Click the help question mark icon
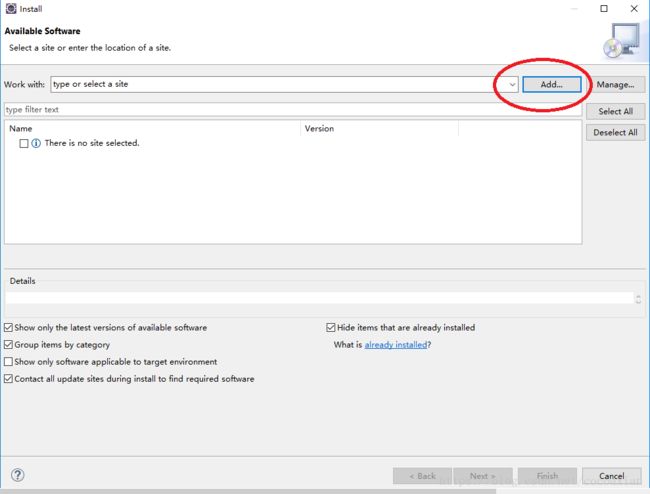650x494 pixels. click(x=17, y=475)
